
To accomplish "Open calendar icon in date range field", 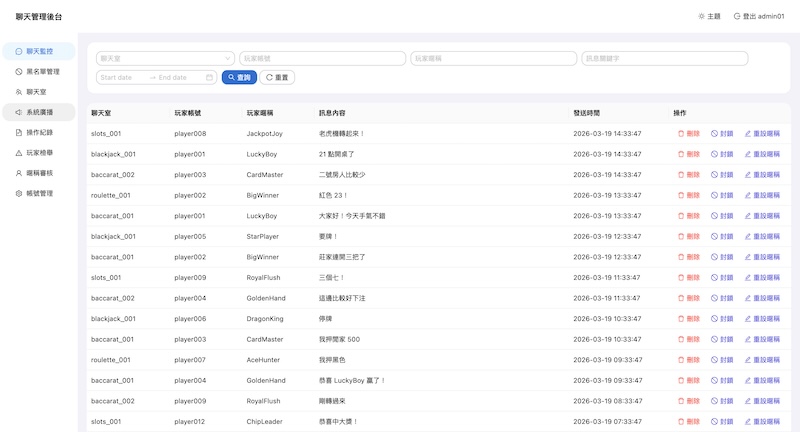I will 209,78.
